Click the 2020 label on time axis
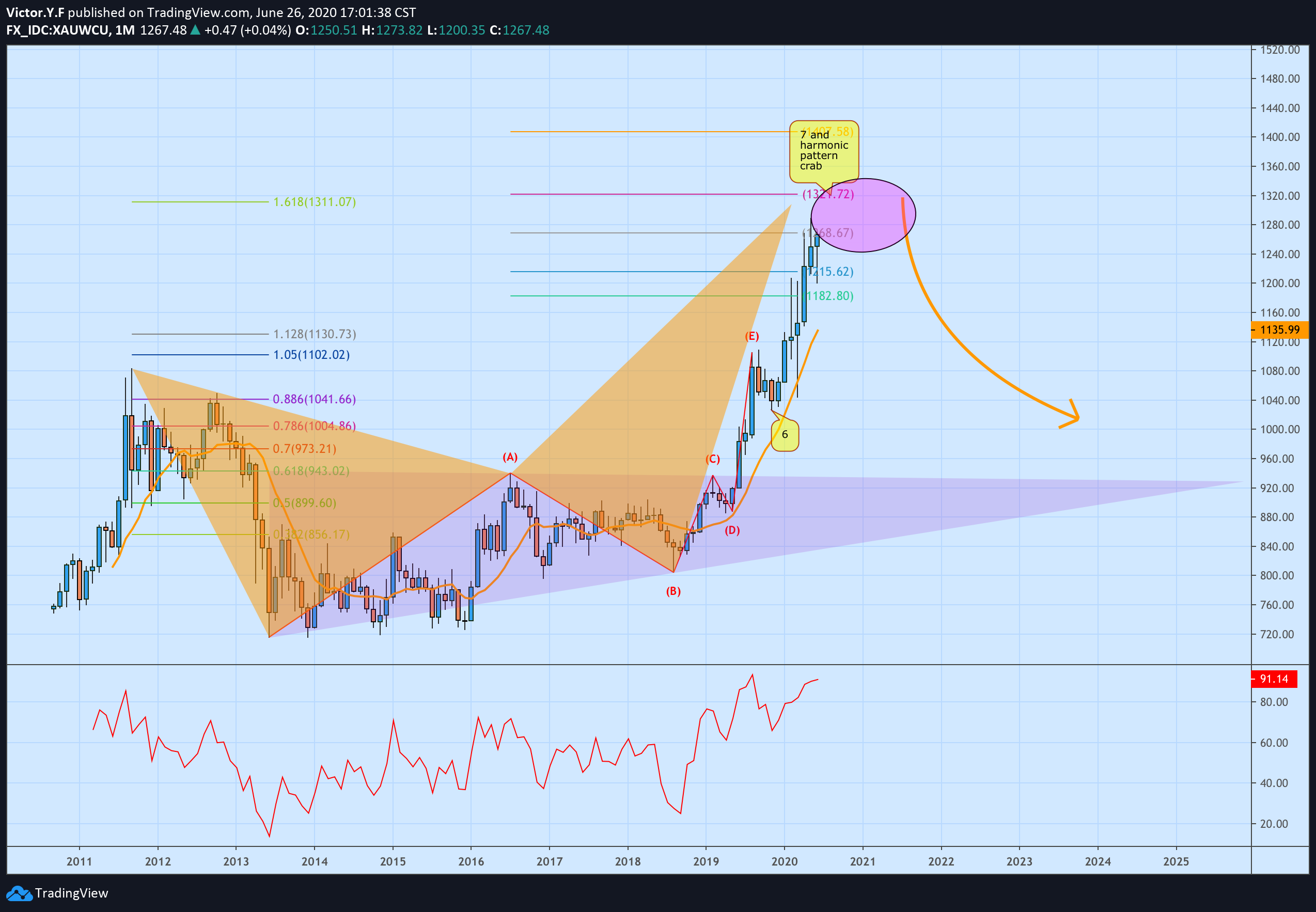1316x912 pixels. point(785,862)
